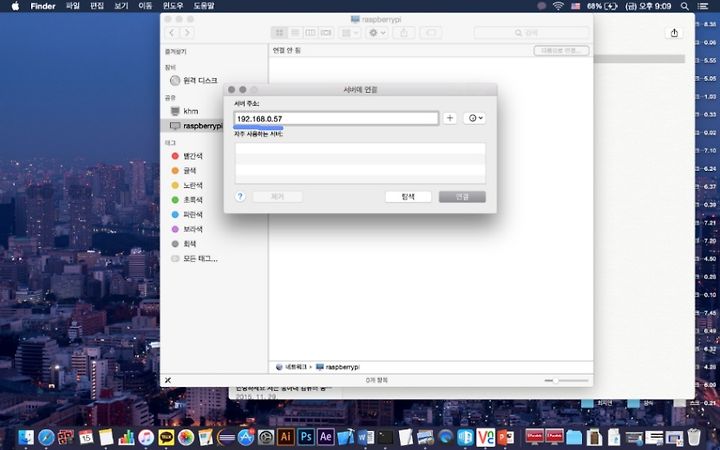Open the Window (윈도우) menu

(x=173, y=6)
